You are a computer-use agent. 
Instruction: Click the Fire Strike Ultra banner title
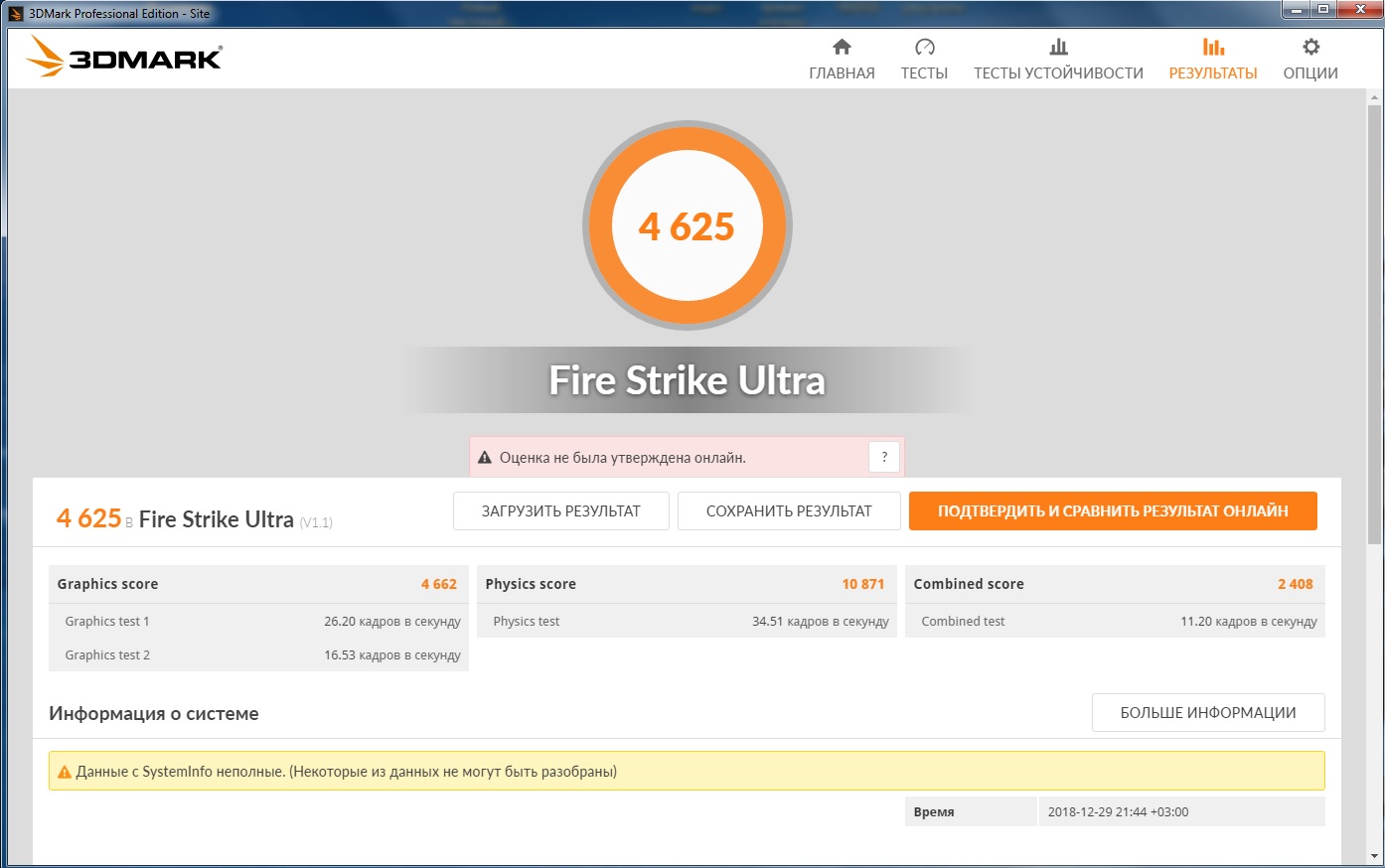click(688, 380)
